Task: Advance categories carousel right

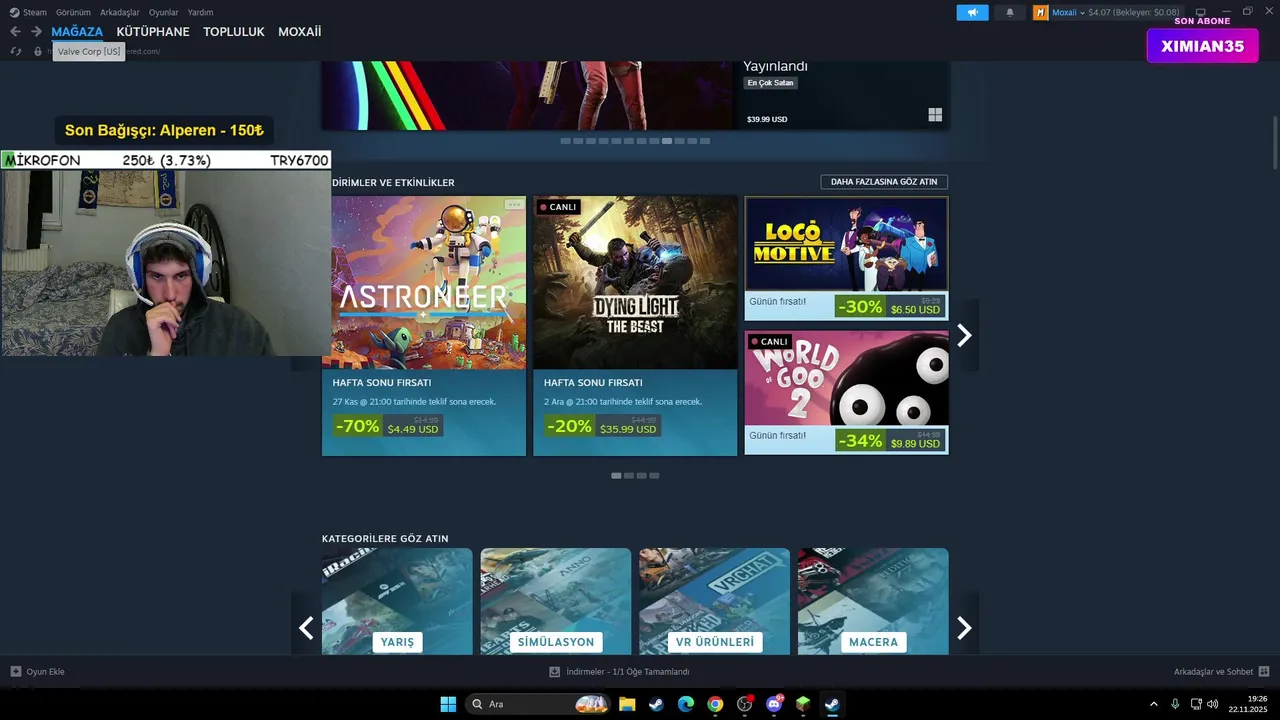Action: point(964,627)
